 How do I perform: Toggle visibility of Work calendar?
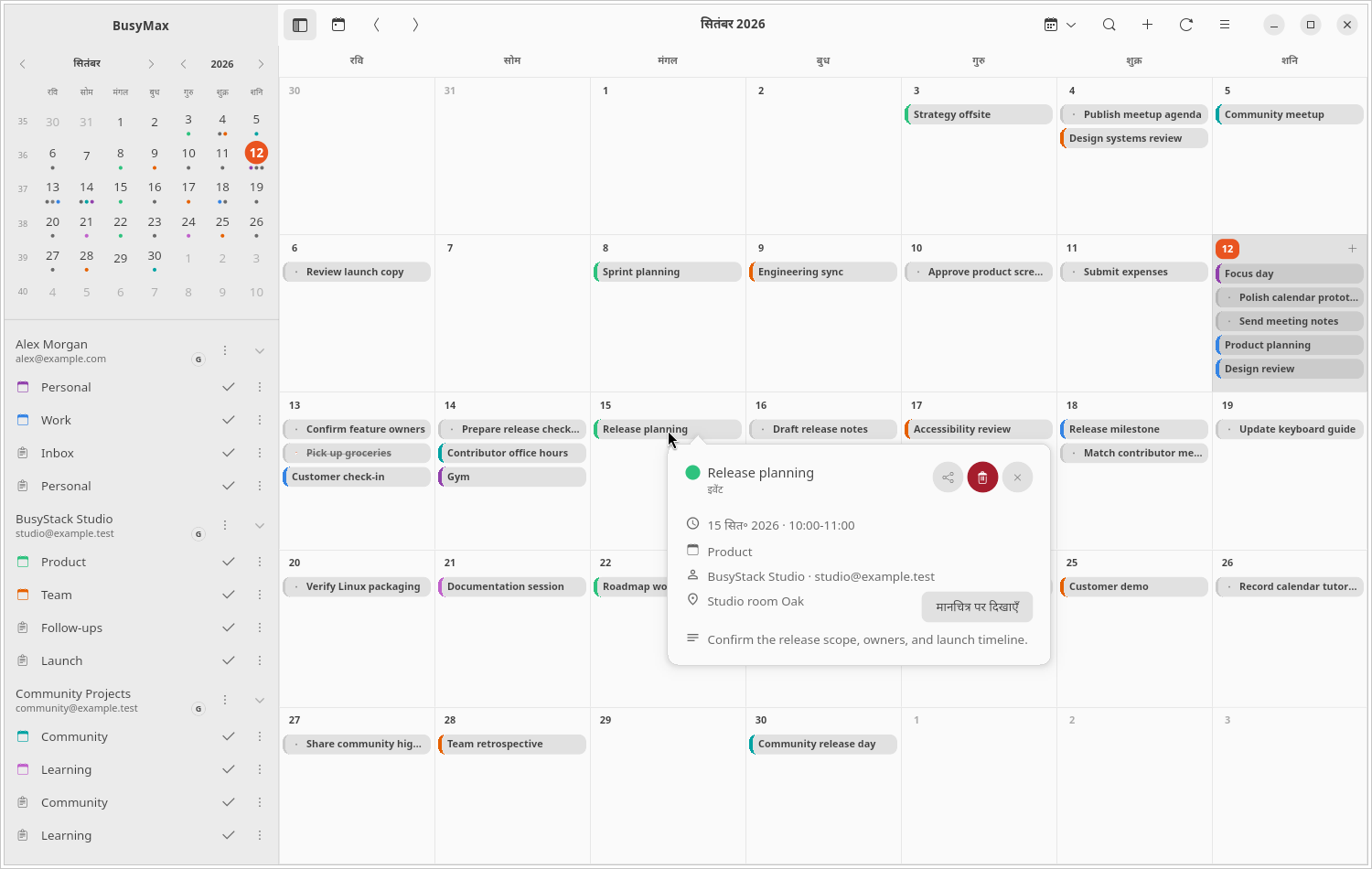click(229, 420)
